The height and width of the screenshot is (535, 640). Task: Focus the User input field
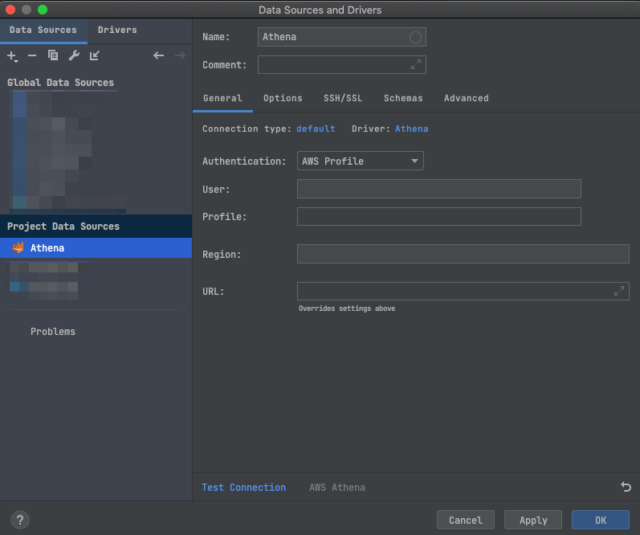click(x=439, y=189)
